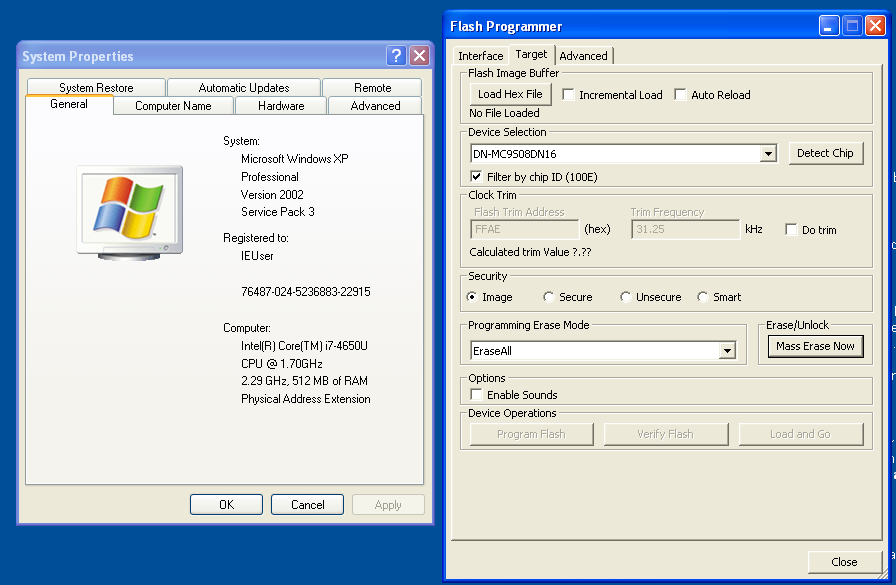896x585 pixels.
Task: Click the Program Flash button
Action: coord(531,434)
